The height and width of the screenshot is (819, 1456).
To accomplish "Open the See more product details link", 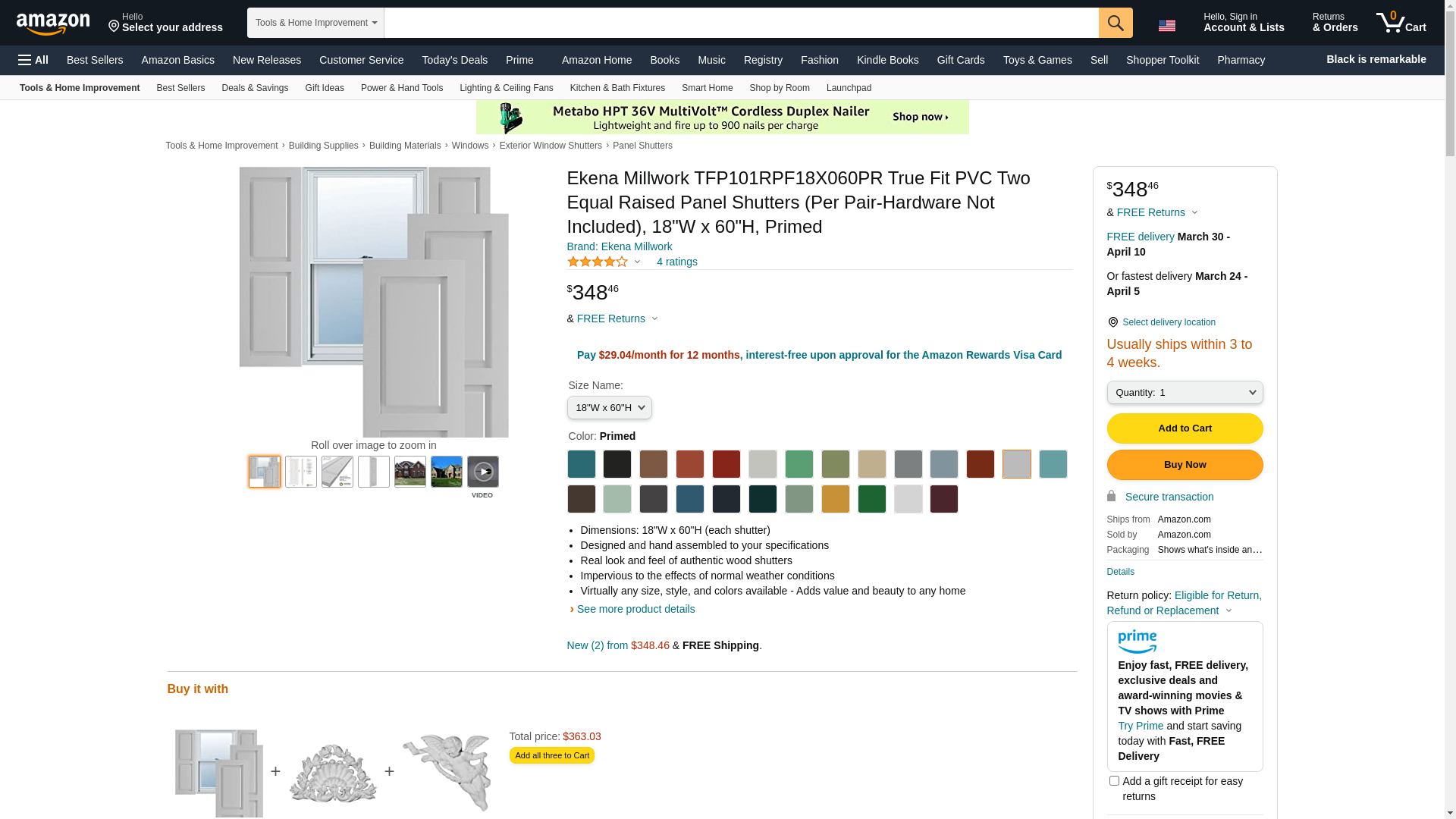I will point(635,609).
